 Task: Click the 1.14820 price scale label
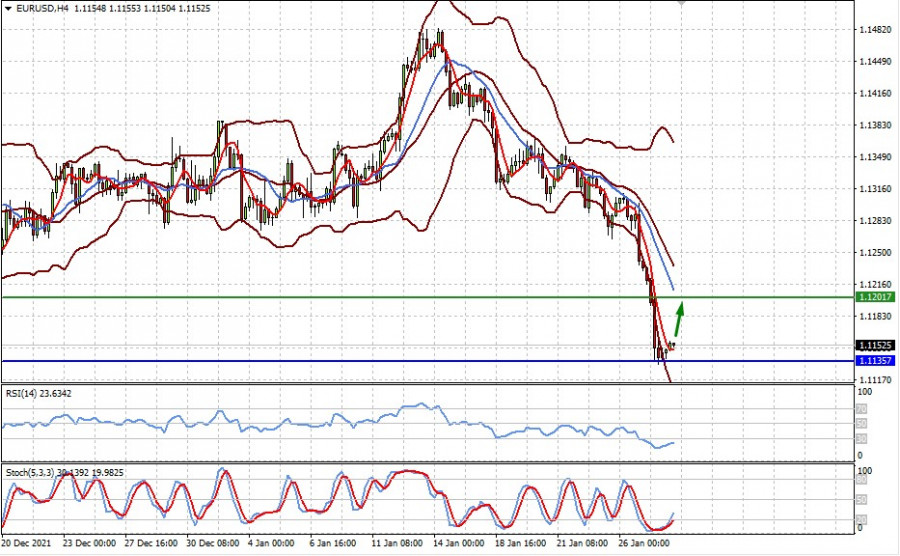coord(876,30)
